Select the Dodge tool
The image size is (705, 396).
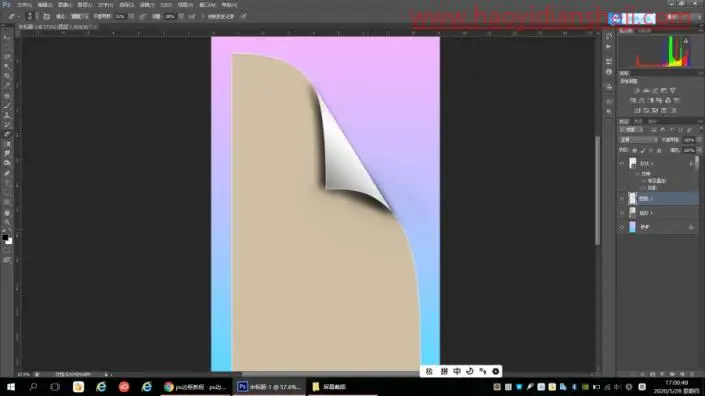click(x=7, y=163)
